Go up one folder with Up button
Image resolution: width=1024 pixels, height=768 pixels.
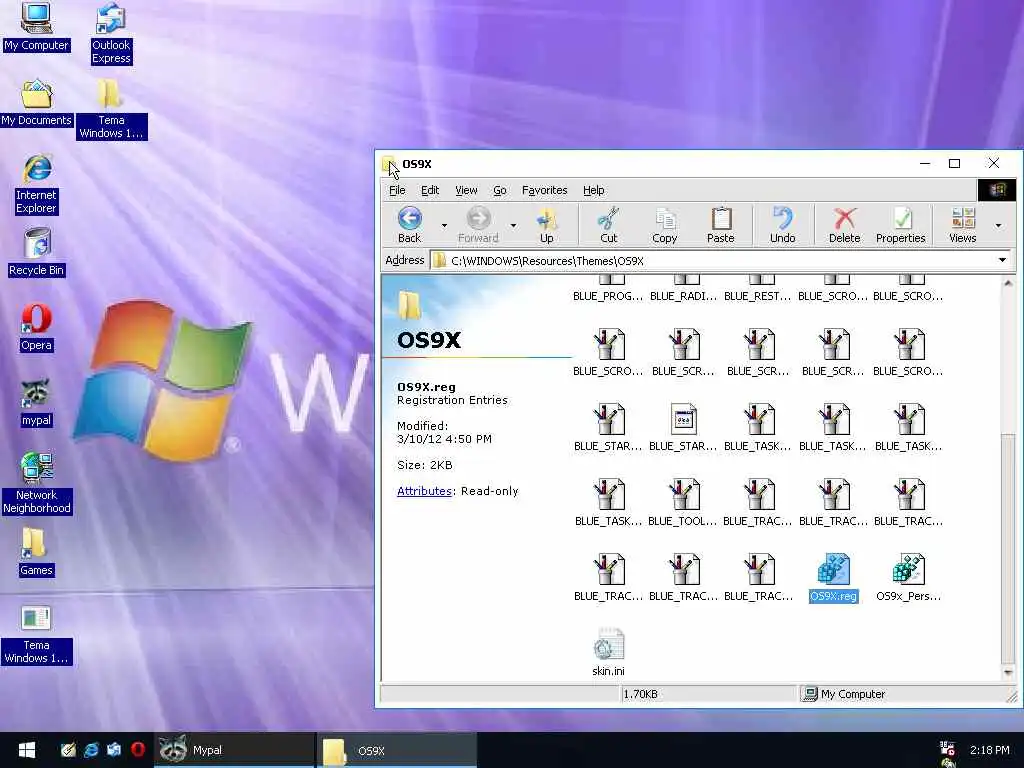pyautogui.click(x=547, y=225)
